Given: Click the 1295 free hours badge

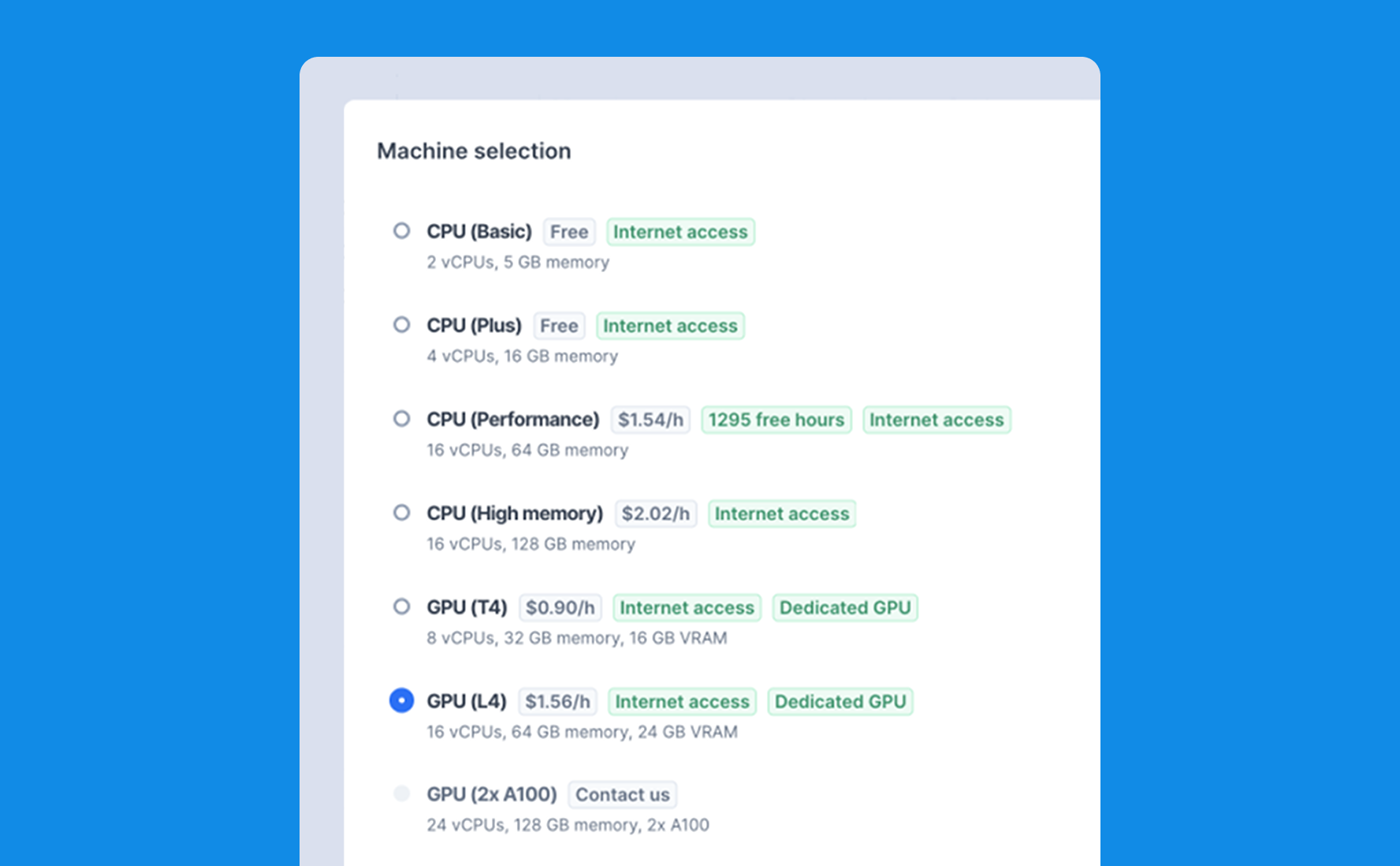Looking at the screenshot, I should pyautogui.click(x=776, y=420).
